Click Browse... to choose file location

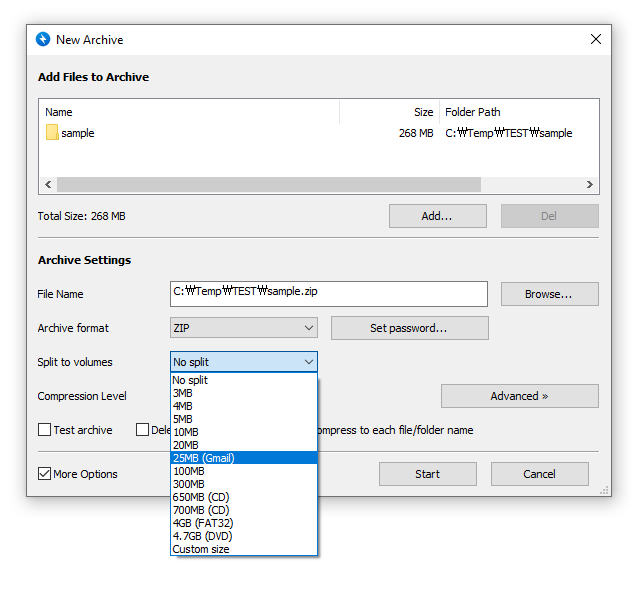[549, 294]
